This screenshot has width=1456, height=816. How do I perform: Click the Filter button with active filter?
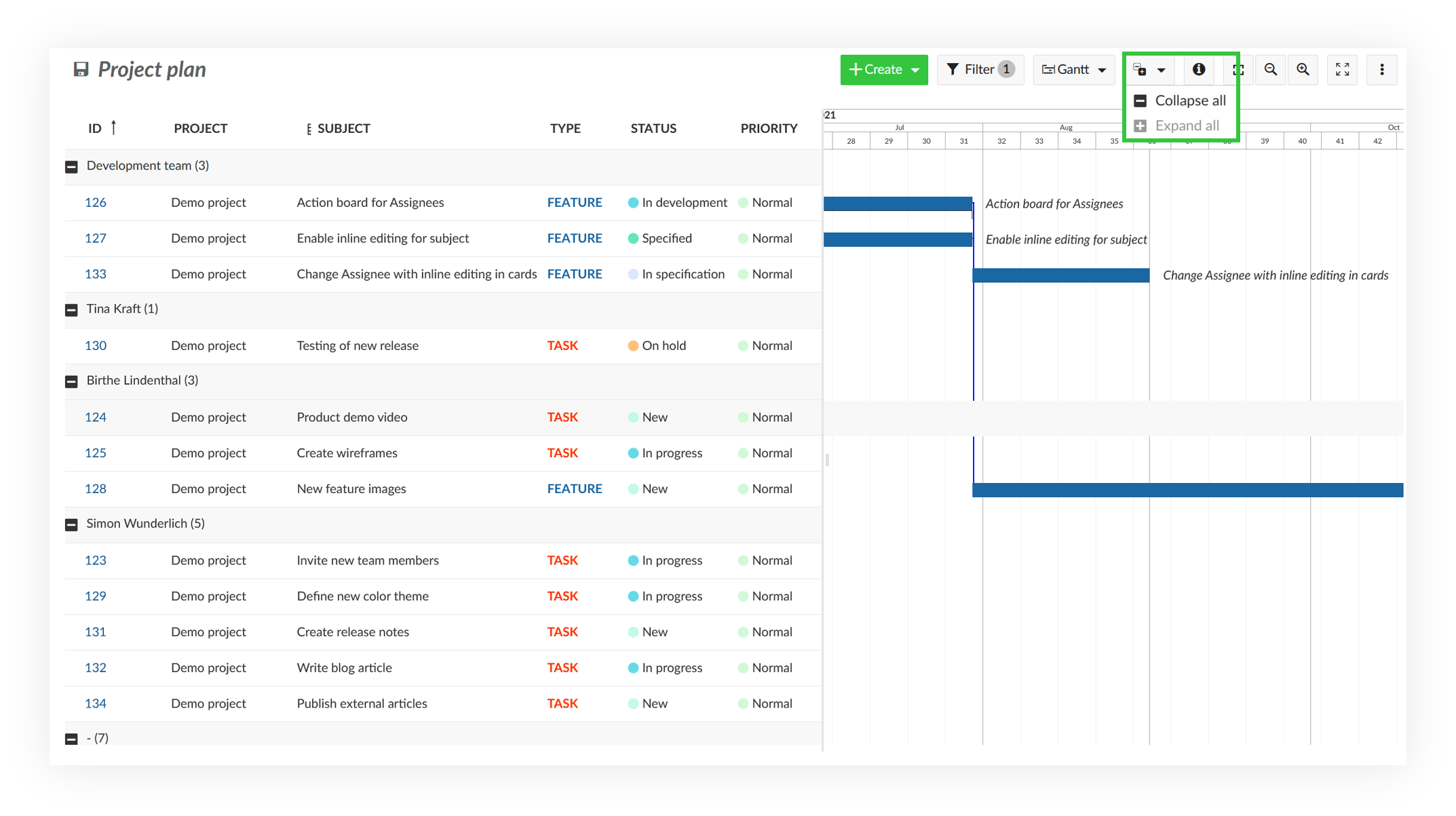pyautogui.click(x=971, y=69)
